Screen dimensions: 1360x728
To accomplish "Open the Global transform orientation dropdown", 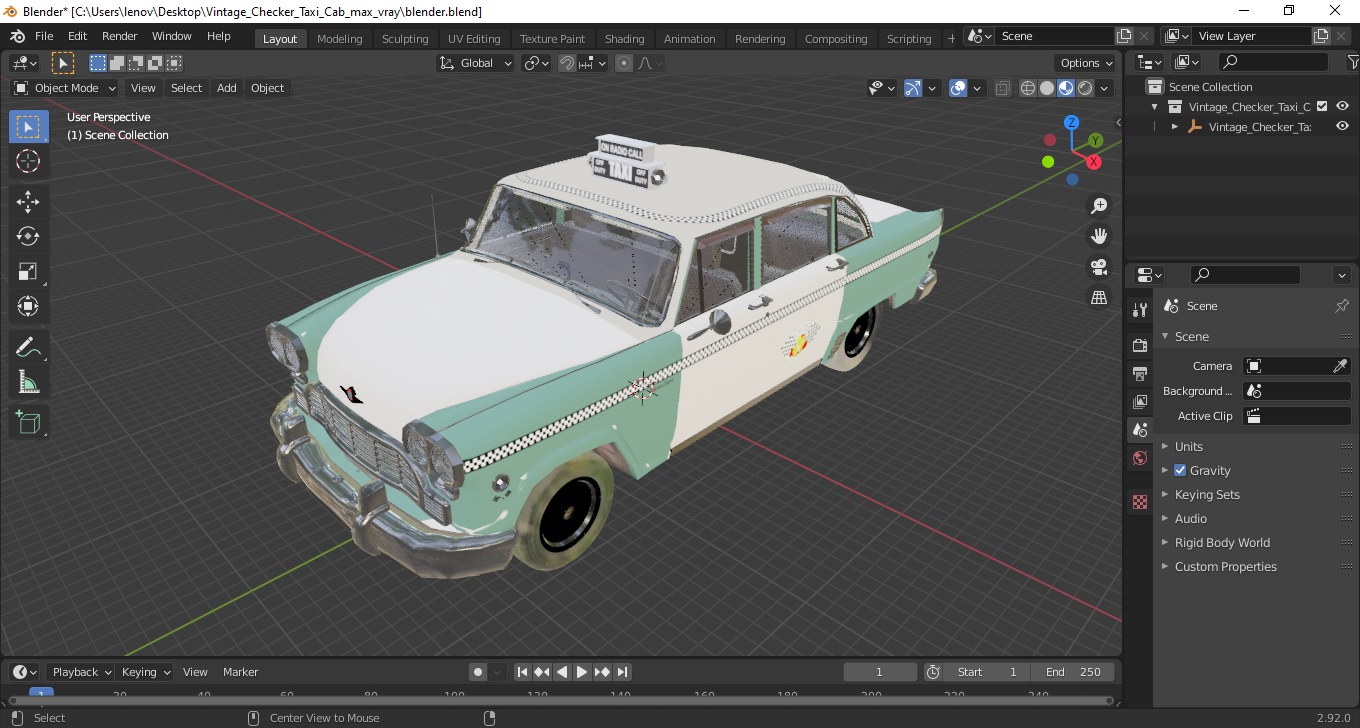I will (476, 63).
